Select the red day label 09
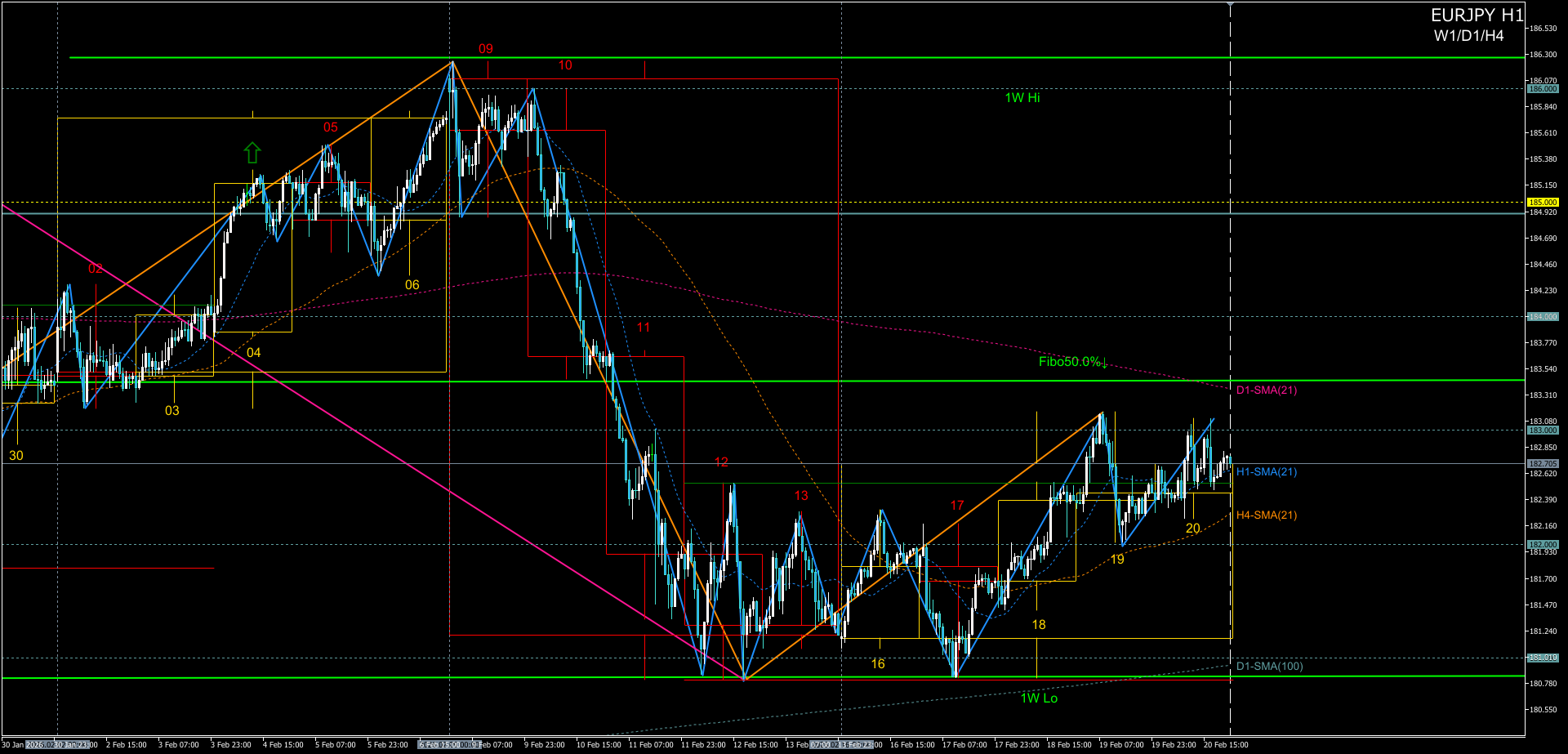Image resolution: width=1568 pixels, height=754 pixels. coord(486,49)
